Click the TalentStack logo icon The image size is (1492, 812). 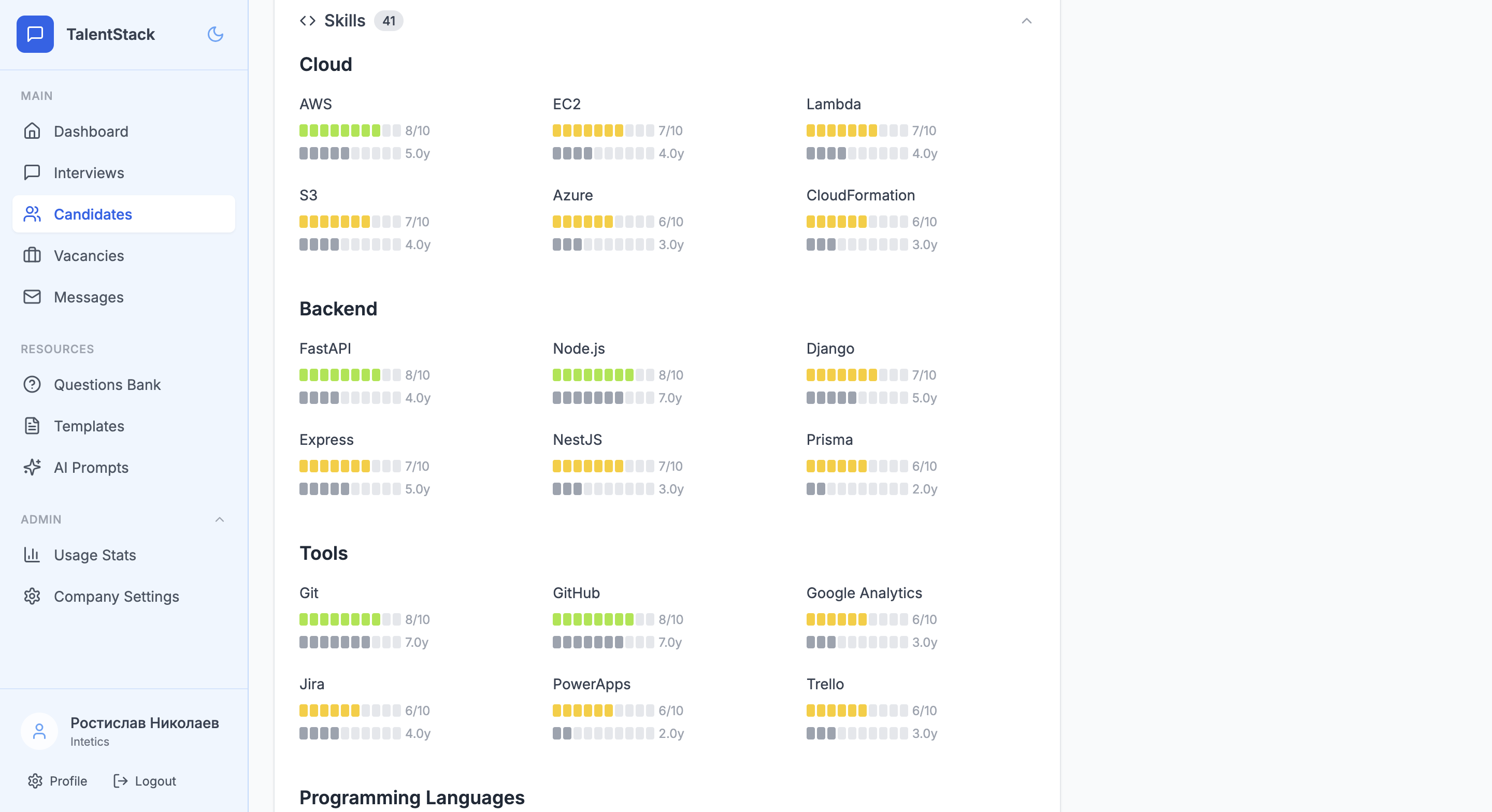35,34
